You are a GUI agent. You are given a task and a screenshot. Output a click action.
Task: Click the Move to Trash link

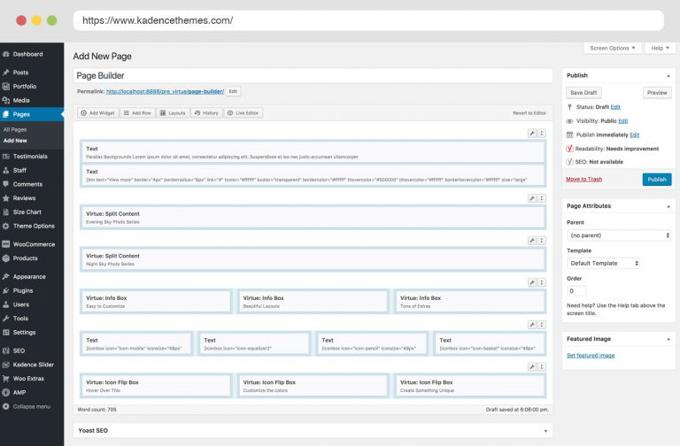point(584,178)
